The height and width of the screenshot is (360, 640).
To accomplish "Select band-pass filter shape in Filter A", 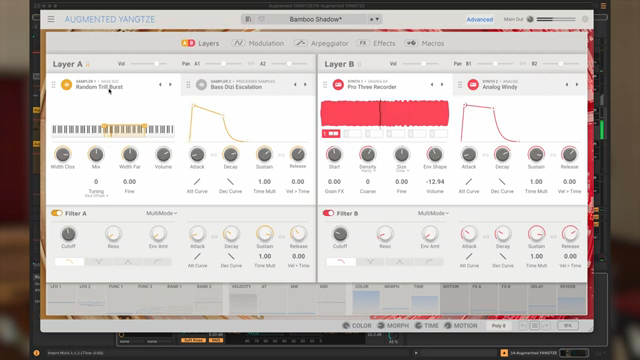I will pos(128,262).
